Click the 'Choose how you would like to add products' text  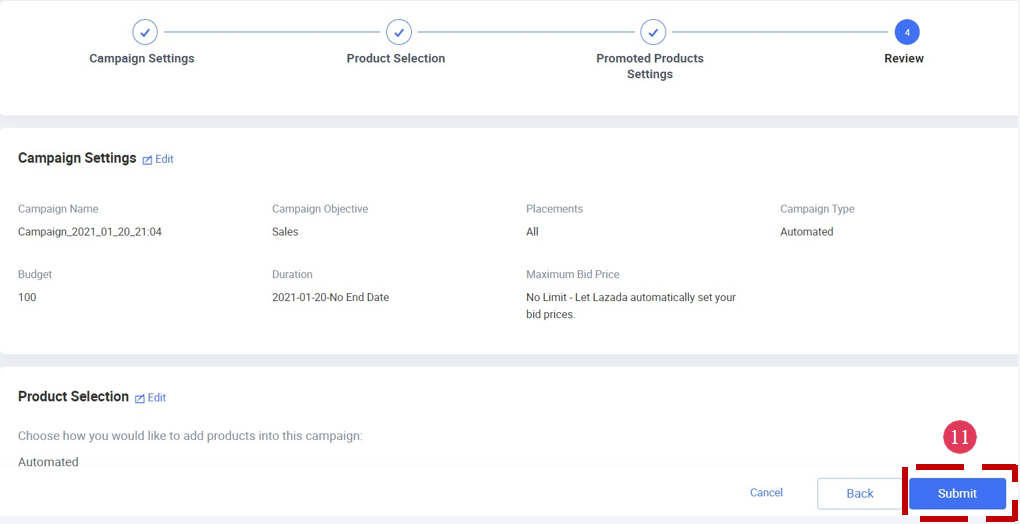pos(190,436)
